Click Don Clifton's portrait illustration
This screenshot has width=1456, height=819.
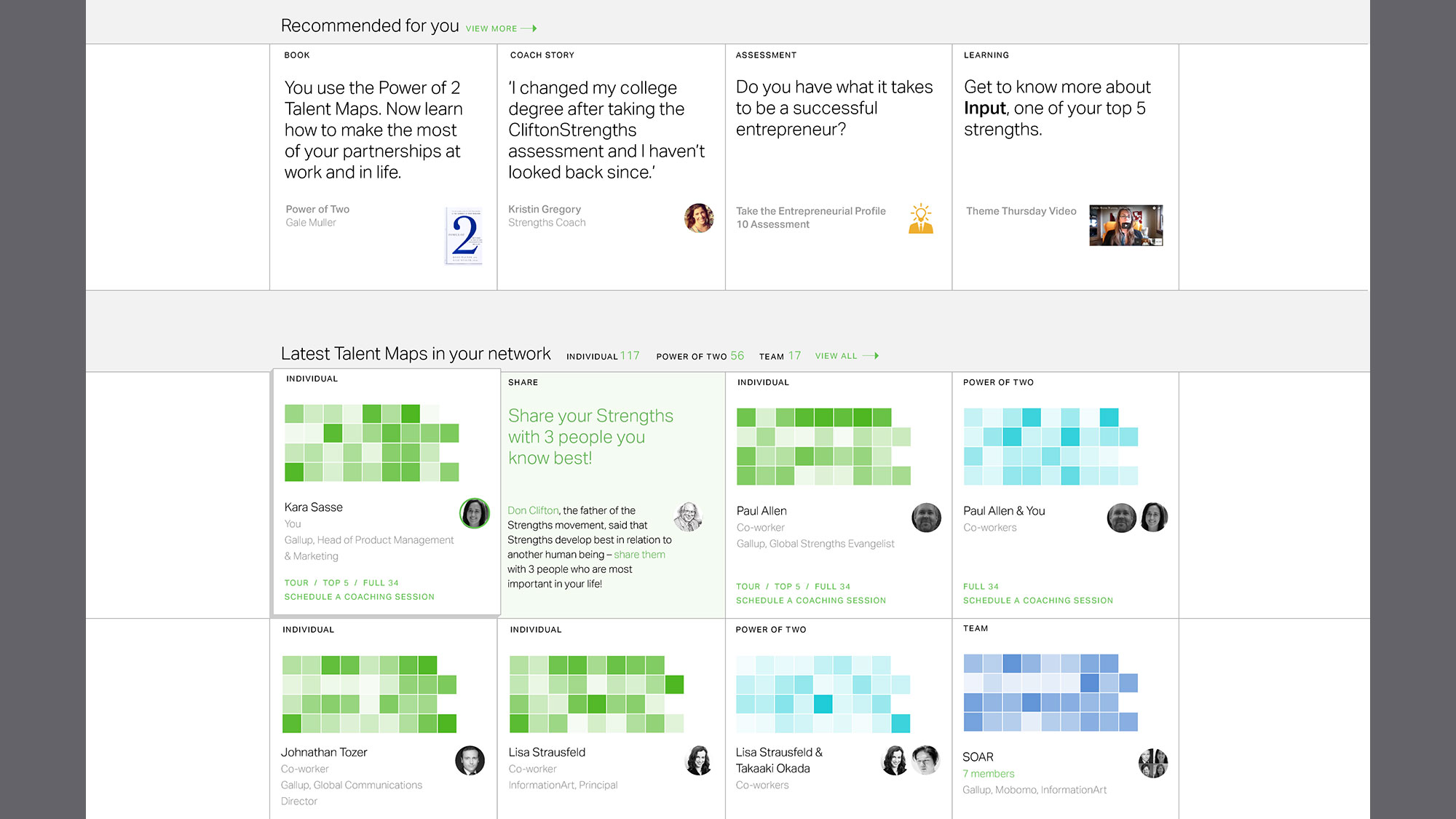click(x=688, y=517)
